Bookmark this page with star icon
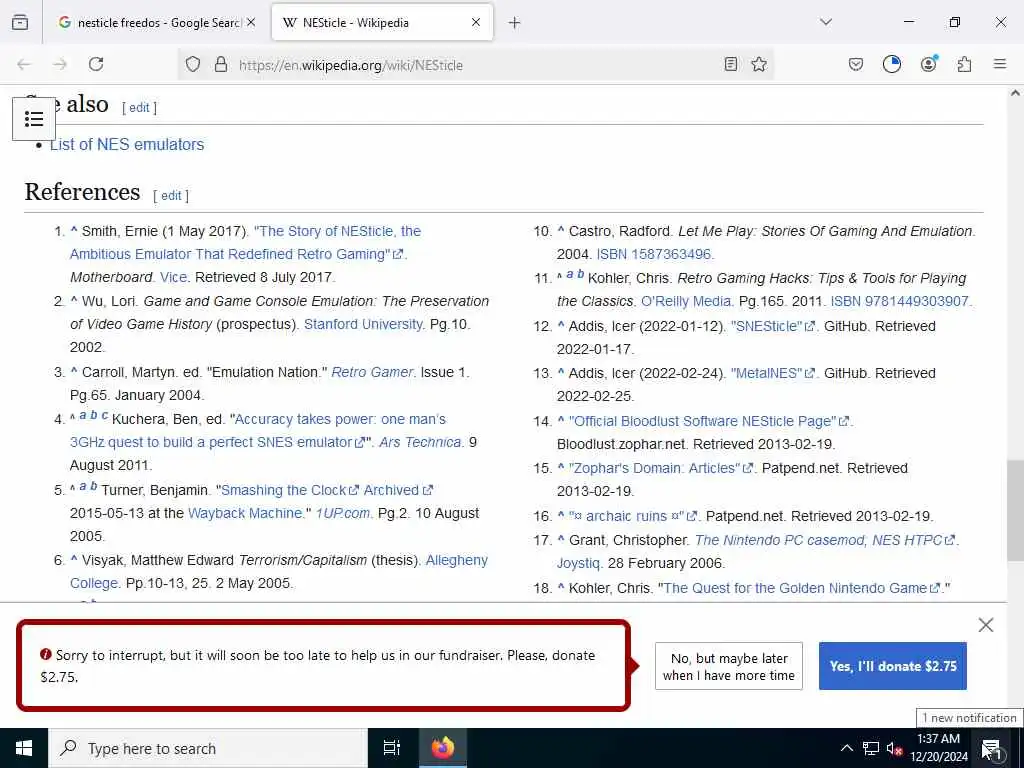The height and width of the screenshot is (768, 1024). click(x=759, y=64)
